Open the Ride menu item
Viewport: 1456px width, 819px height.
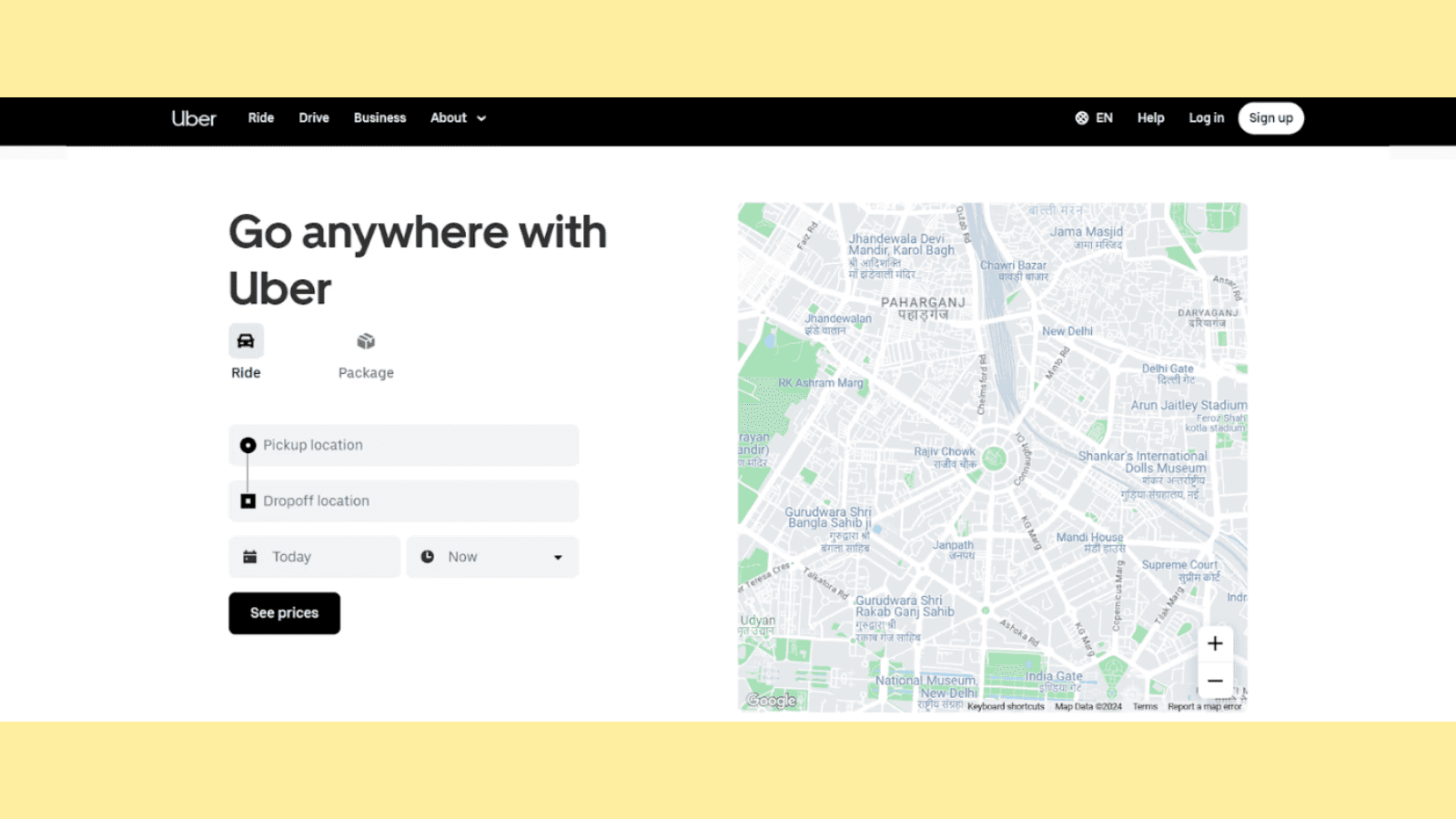pyautogui.click(x=261, y=117)
